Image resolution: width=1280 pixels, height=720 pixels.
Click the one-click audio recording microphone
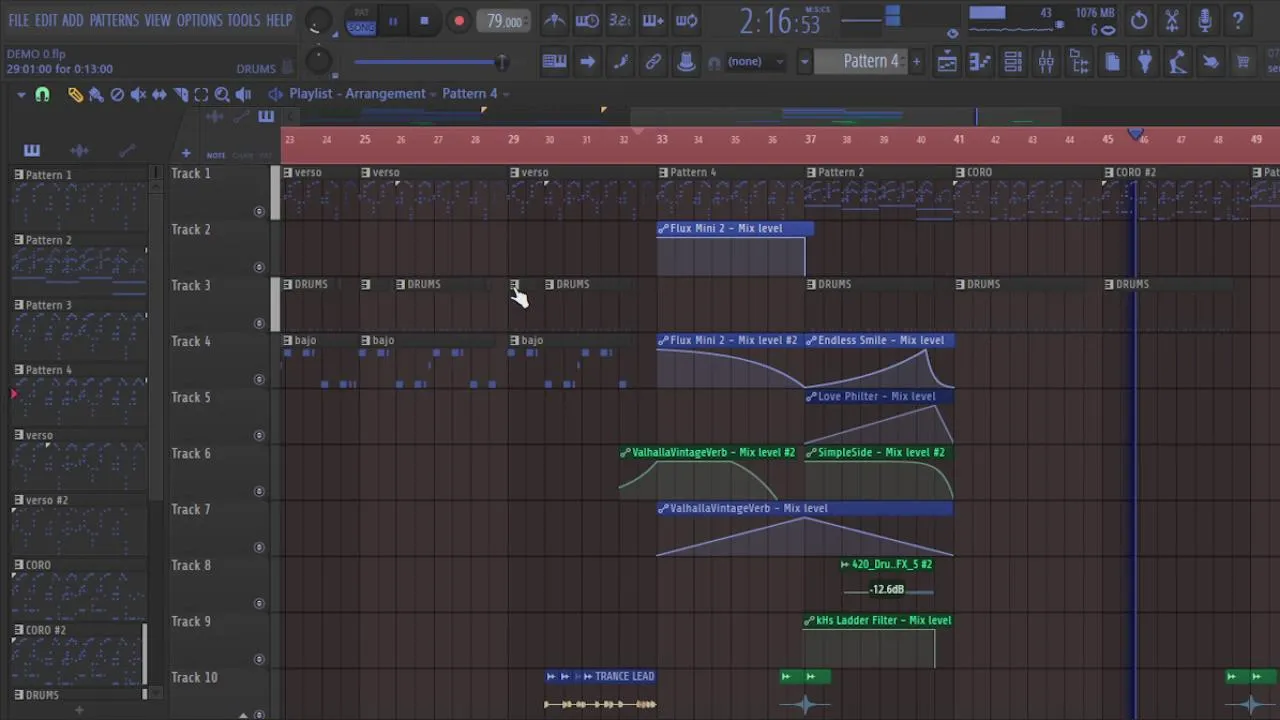pos(1205,20)
